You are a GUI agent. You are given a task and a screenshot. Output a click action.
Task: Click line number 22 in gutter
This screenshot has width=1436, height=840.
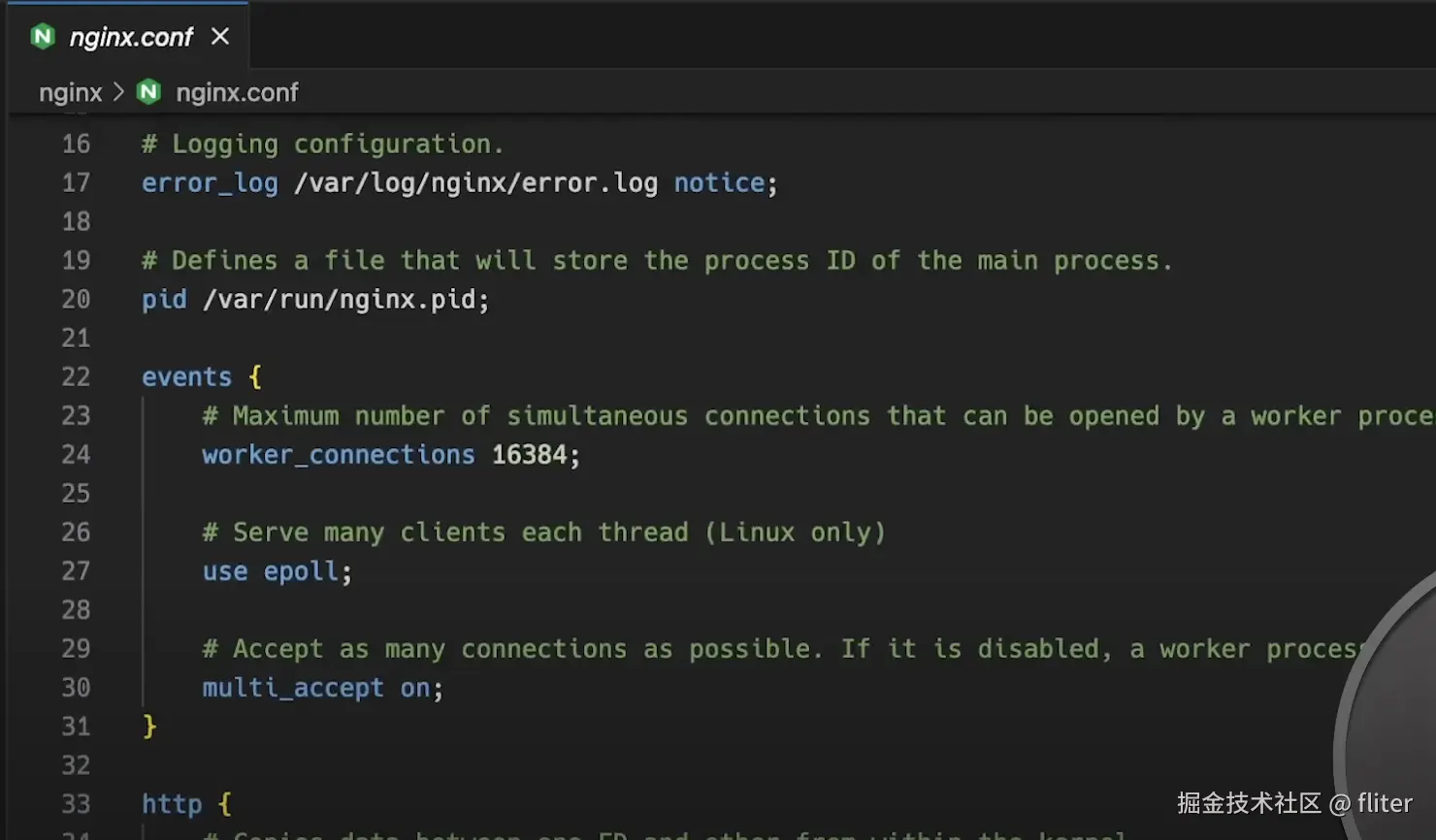click(76, 377)
